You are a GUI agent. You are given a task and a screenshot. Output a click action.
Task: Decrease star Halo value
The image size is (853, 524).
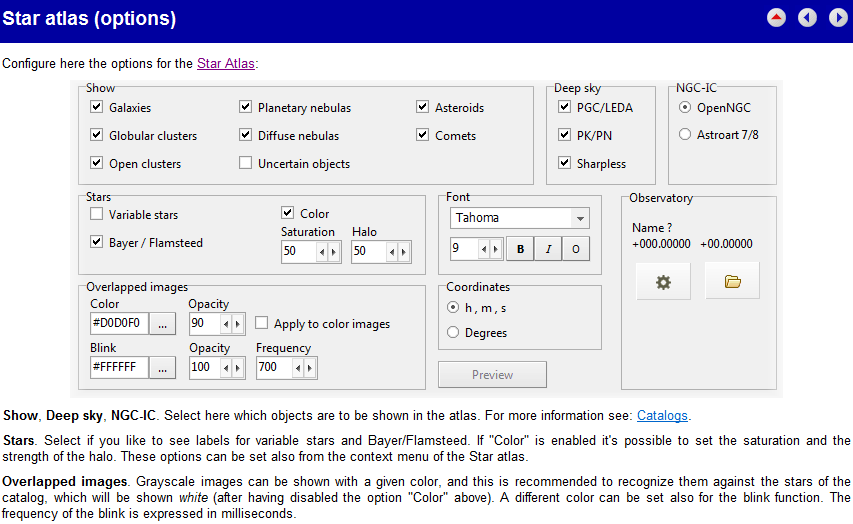[392, 252]
